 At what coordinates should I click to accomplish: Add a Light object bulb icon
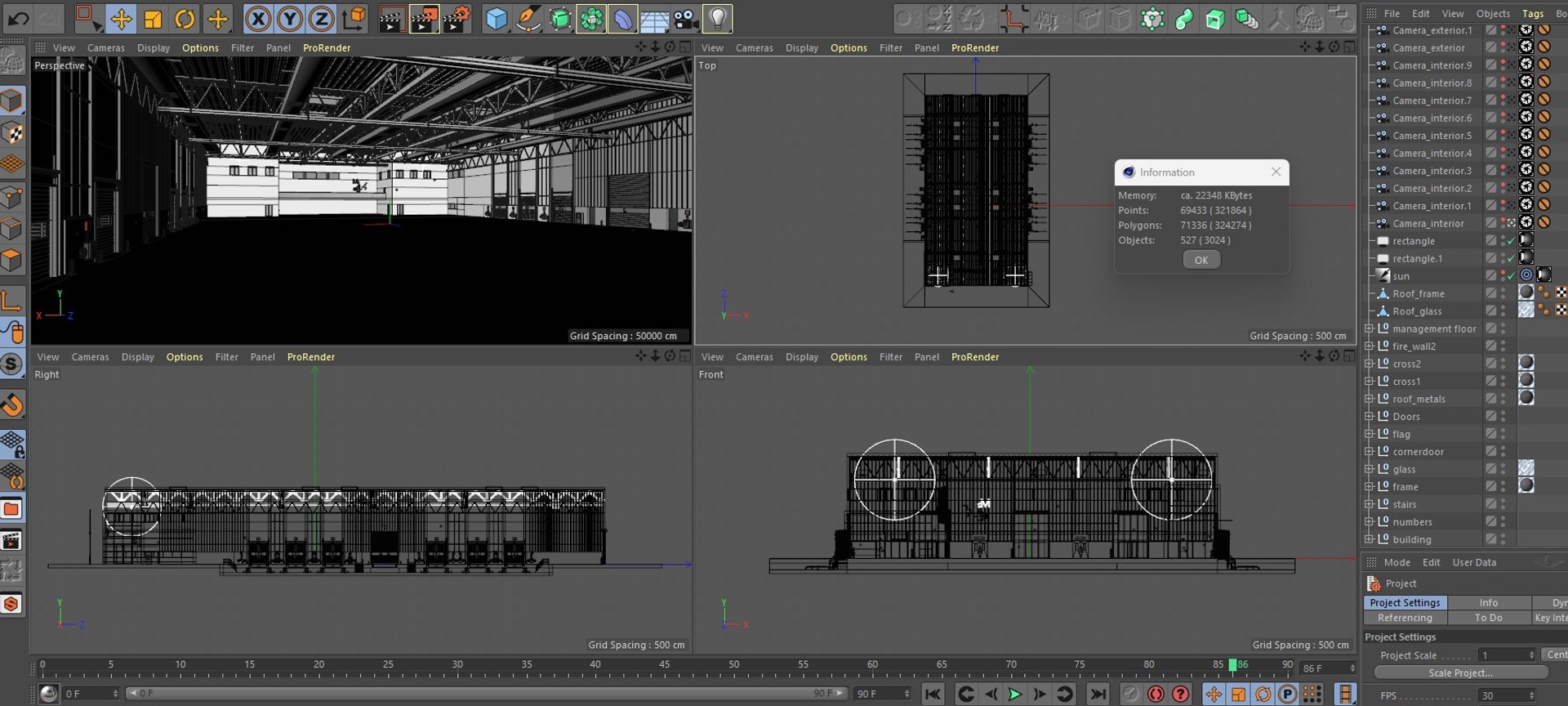click(718, 18)
